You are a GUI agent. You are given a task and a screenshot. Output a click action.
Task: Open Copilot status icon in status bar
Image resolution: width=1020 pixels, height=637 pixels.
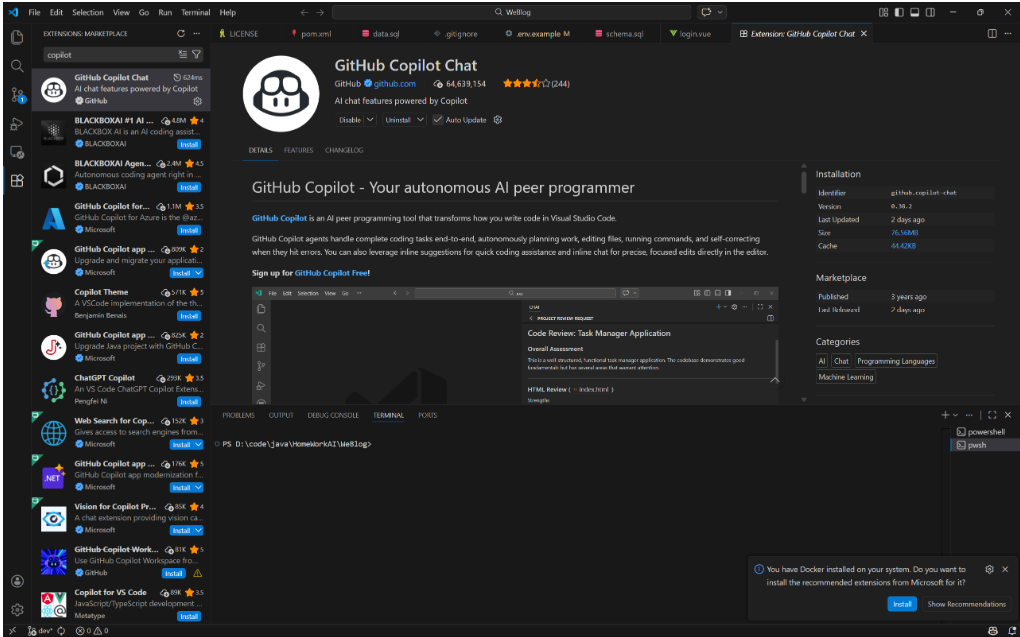pos(993,630)
